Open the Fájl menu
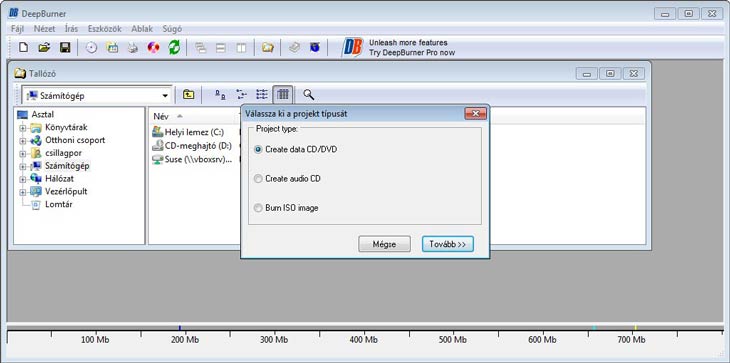Image resolution: width=730 pixels, height=363 pixels. [17, 29]
